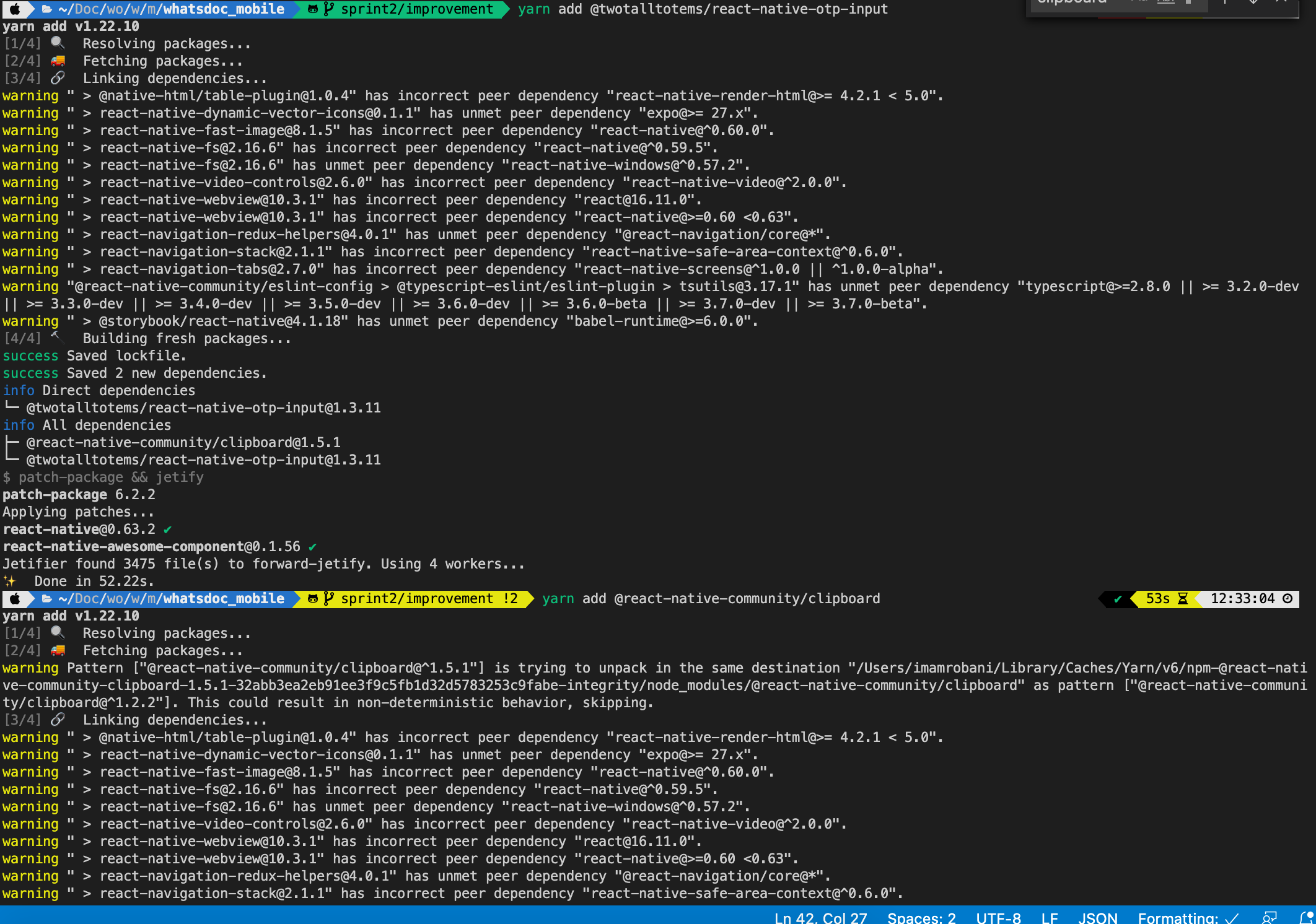
Task: Open the LF end-of-line selector
Action: coord(1050,917)
